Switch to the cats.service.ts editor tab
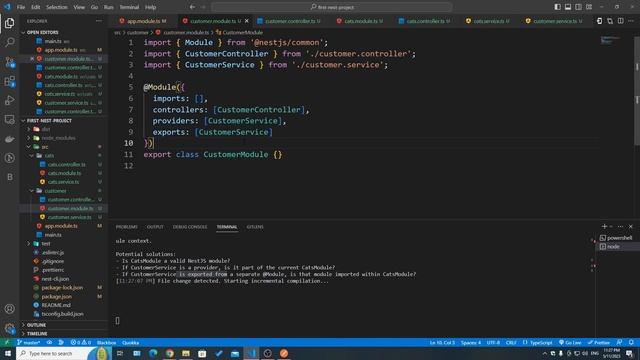 488,21
